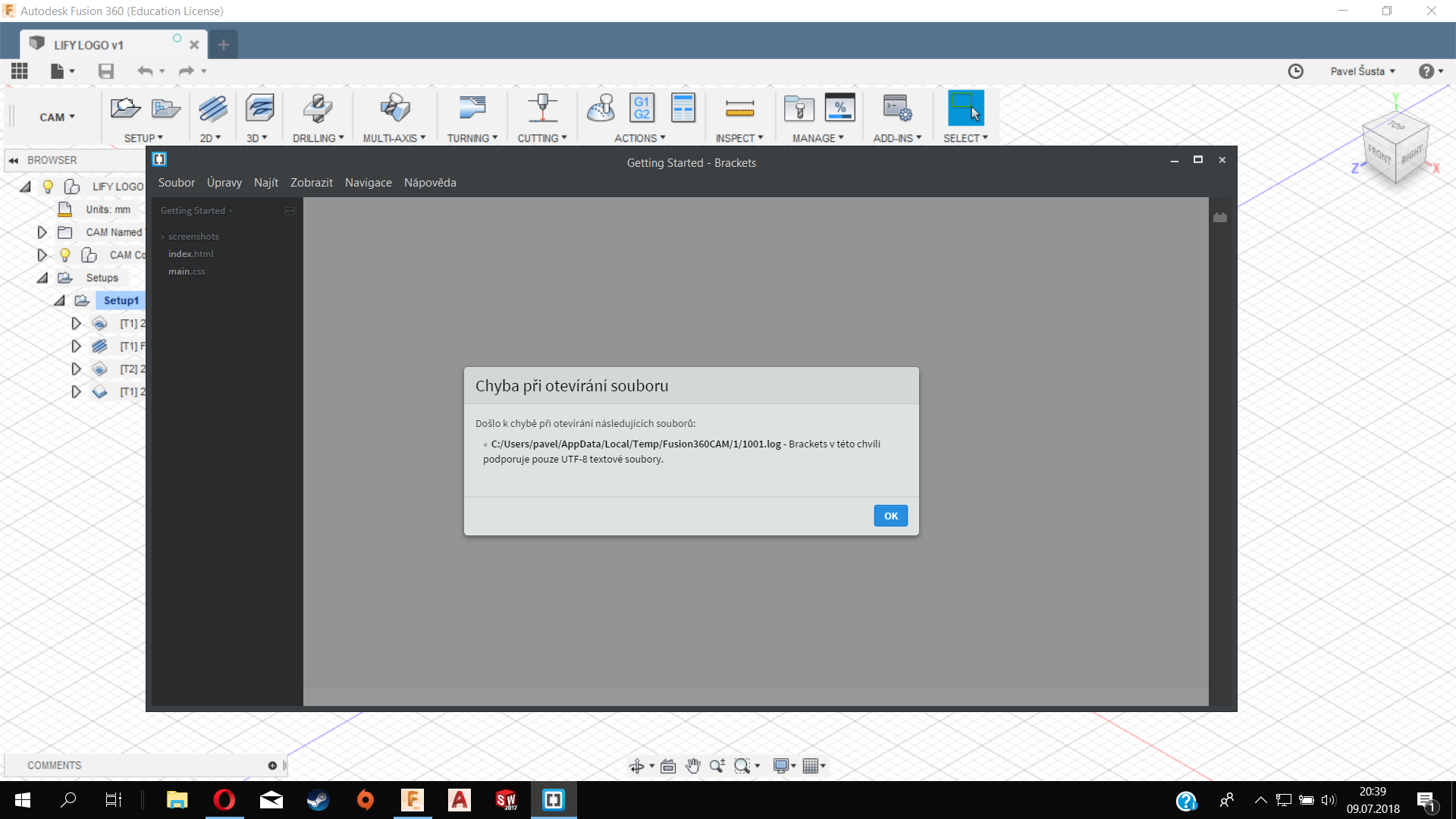The image size is (1456, 819).
Task: Click the 3D milling icon
Action: [x=259, y=108]
